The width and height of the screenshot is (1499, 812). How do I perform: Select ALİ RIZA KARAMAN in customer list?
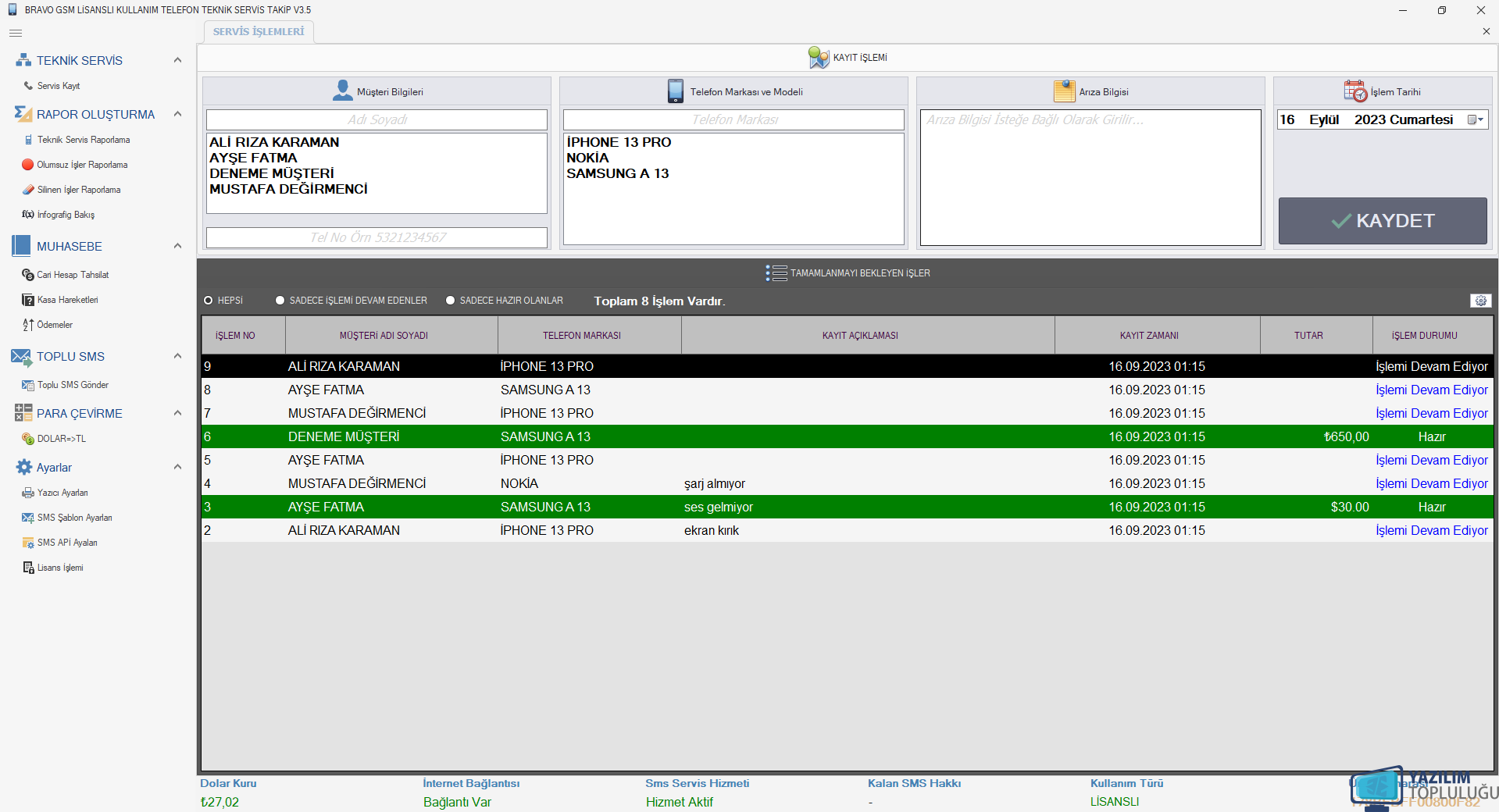[x=274, y=142]
